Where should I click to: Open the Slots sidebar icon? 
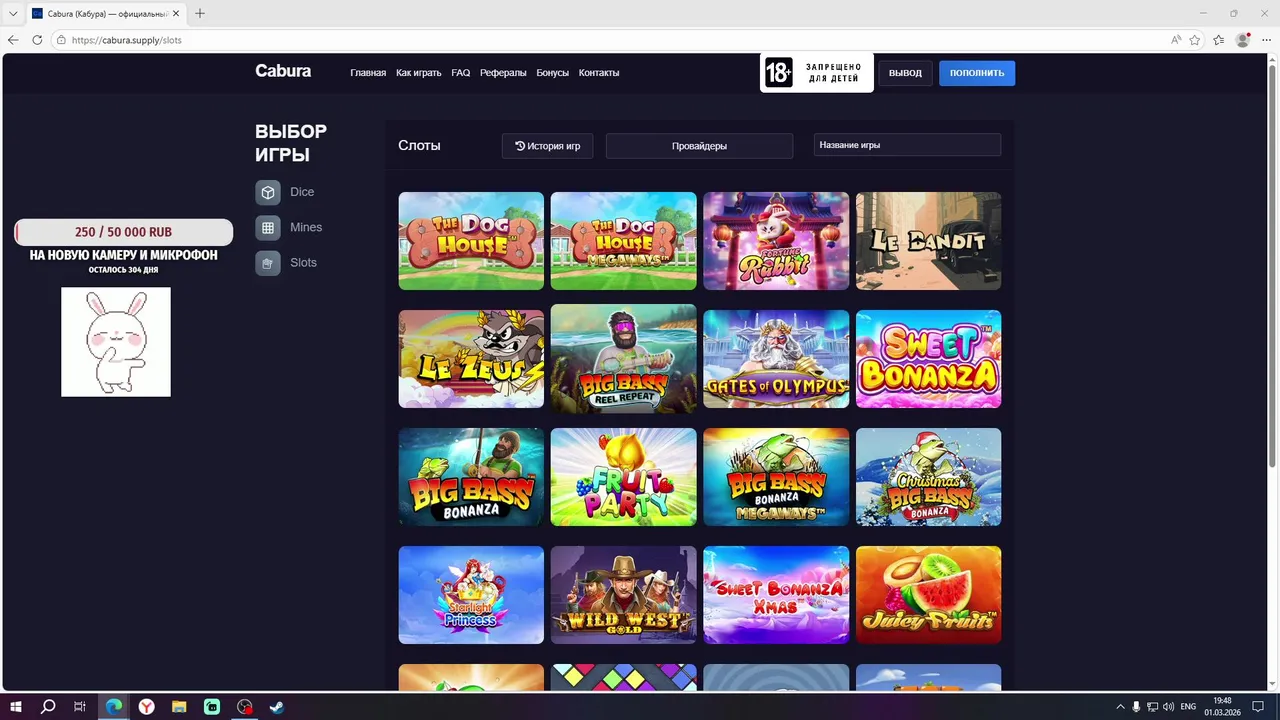(x=267, y=263)
